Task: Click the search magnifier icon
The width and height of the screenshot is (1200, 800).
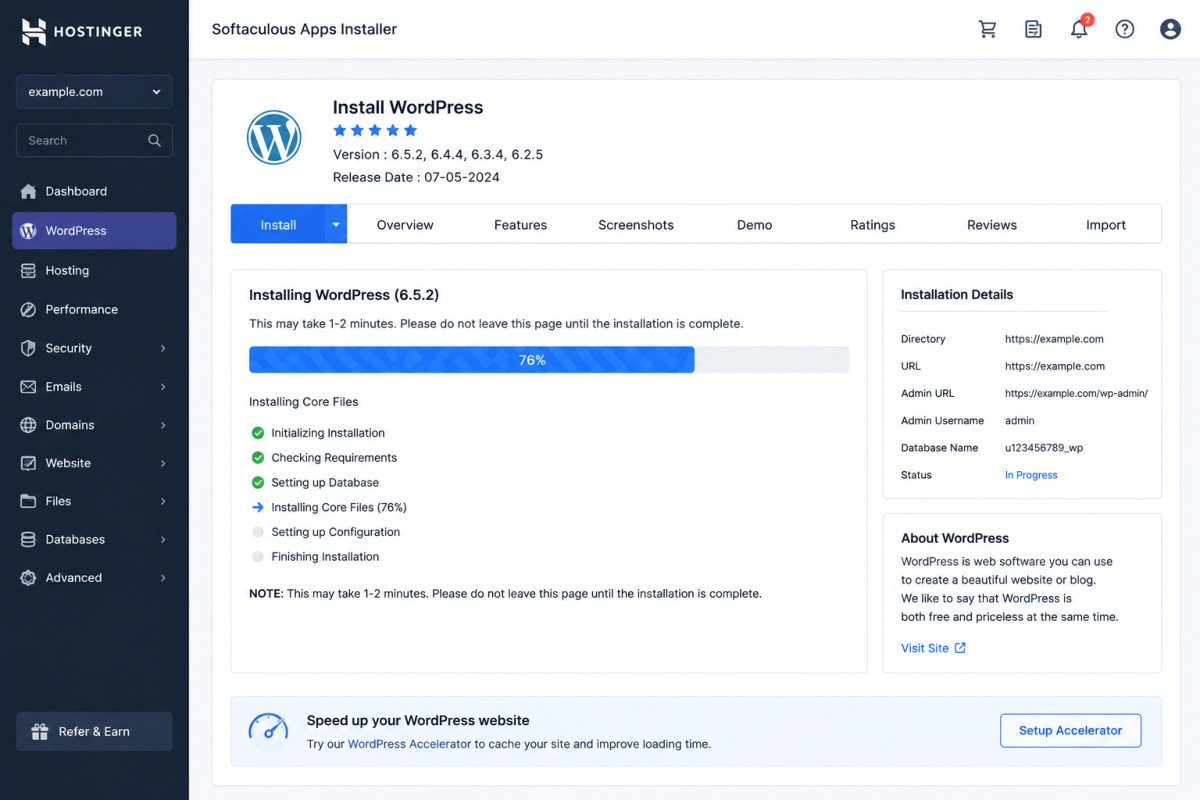Action: (154, 141)
